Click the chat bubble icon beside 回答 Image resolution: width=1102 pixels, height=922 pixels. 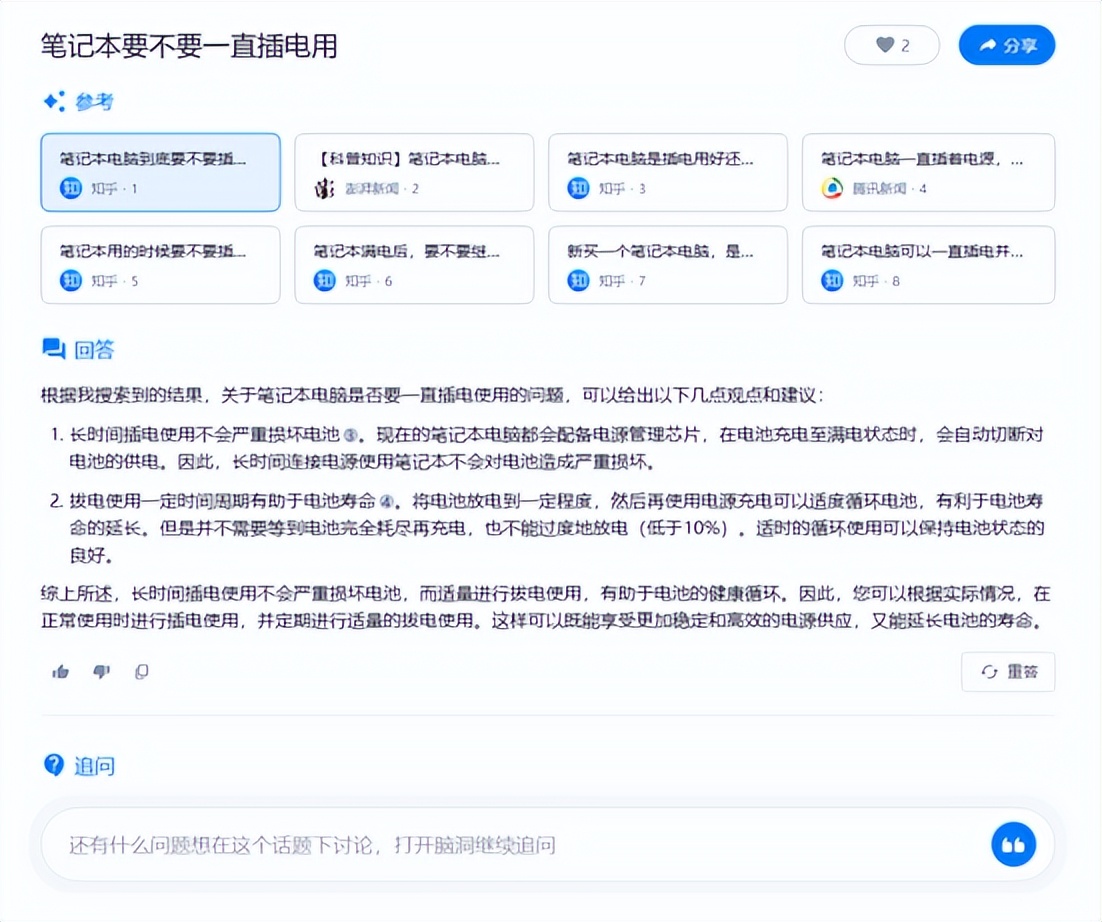[x=53, y=348]
